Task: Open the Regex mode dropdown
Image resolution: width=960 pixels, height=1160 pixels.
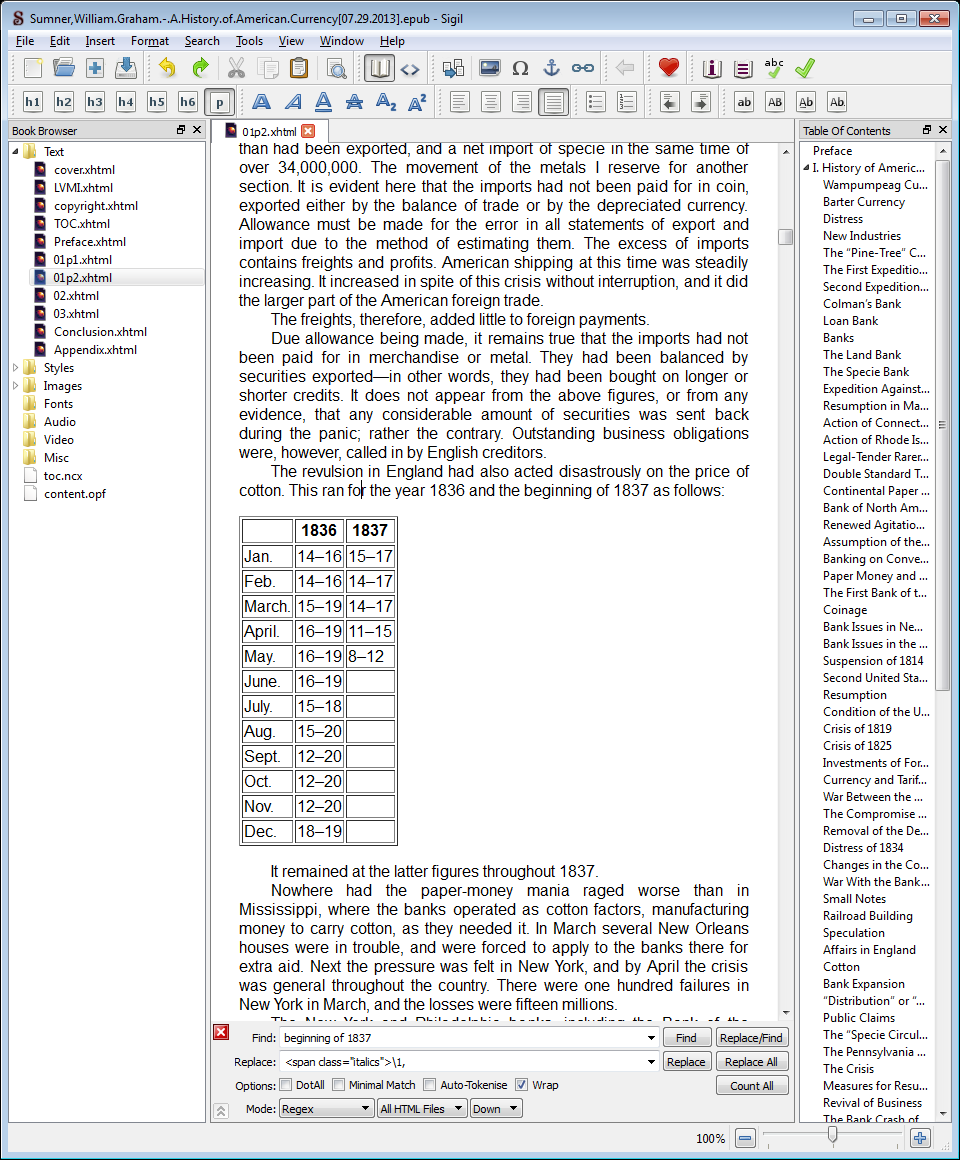Action: click(326, 1108)
